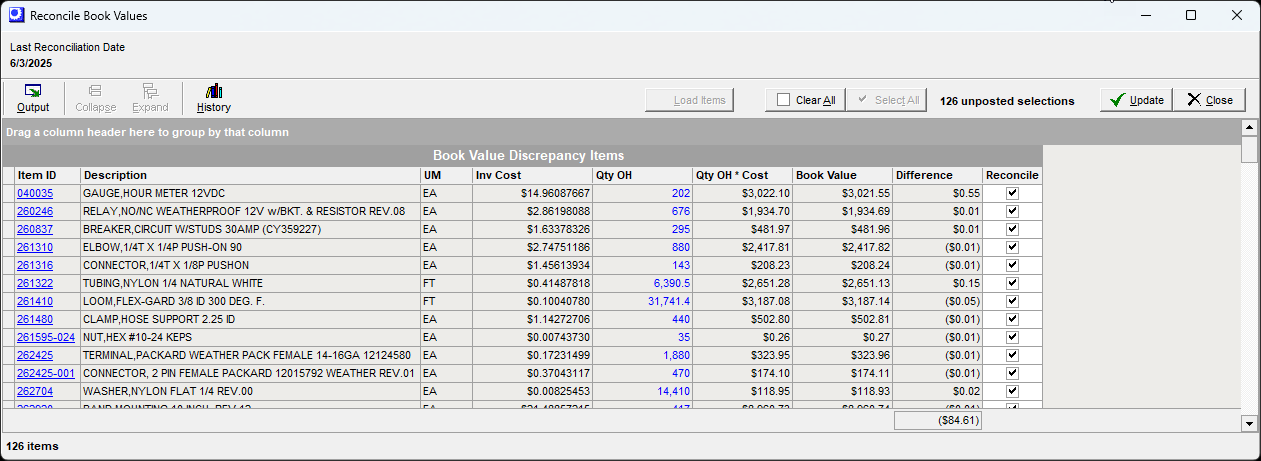1261x461 pixels.
Task: Select Qty OH value 14,410
Action: point(673,391)
